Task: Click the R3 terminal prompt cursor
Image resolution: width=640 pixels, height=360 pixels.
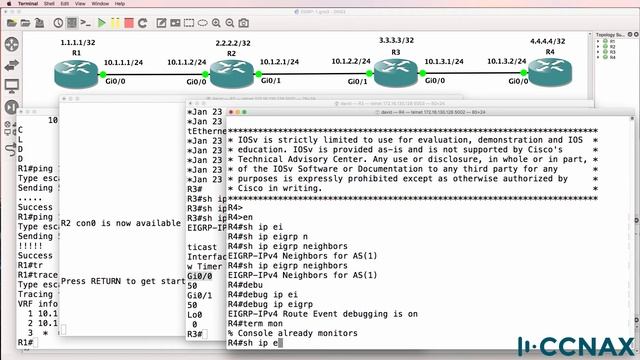Action: [205, 334]
